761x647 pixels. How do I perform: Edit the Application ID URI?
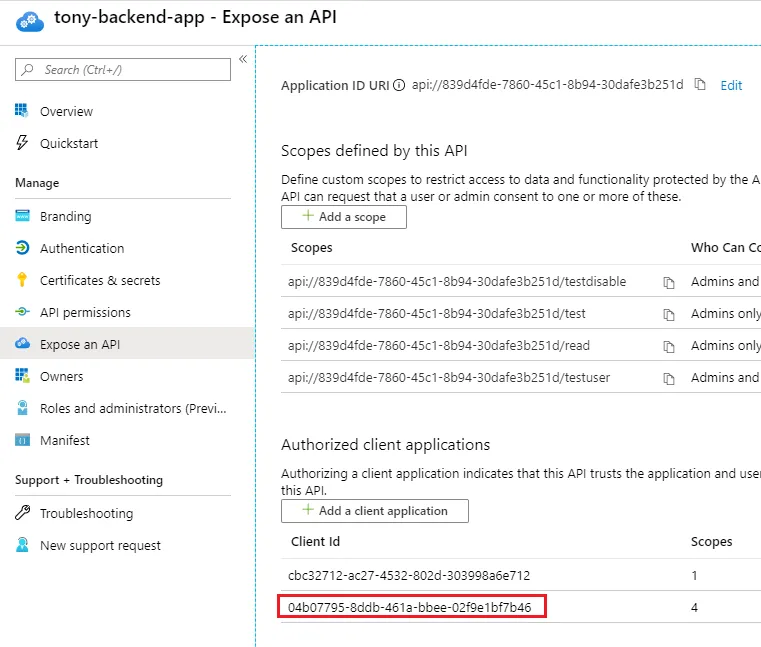[731, 86]
